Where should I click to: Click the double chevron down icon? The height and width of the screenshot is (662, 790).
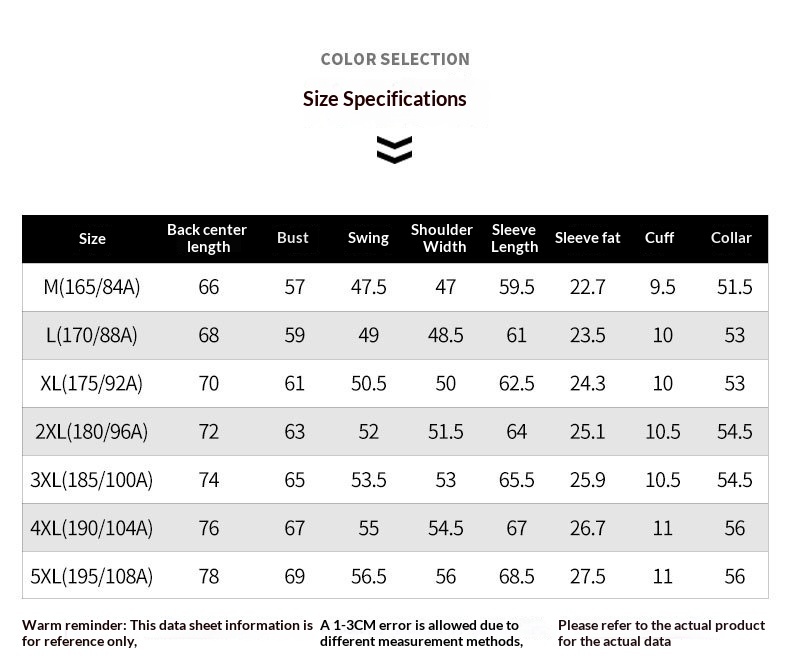tap(394, 150)
